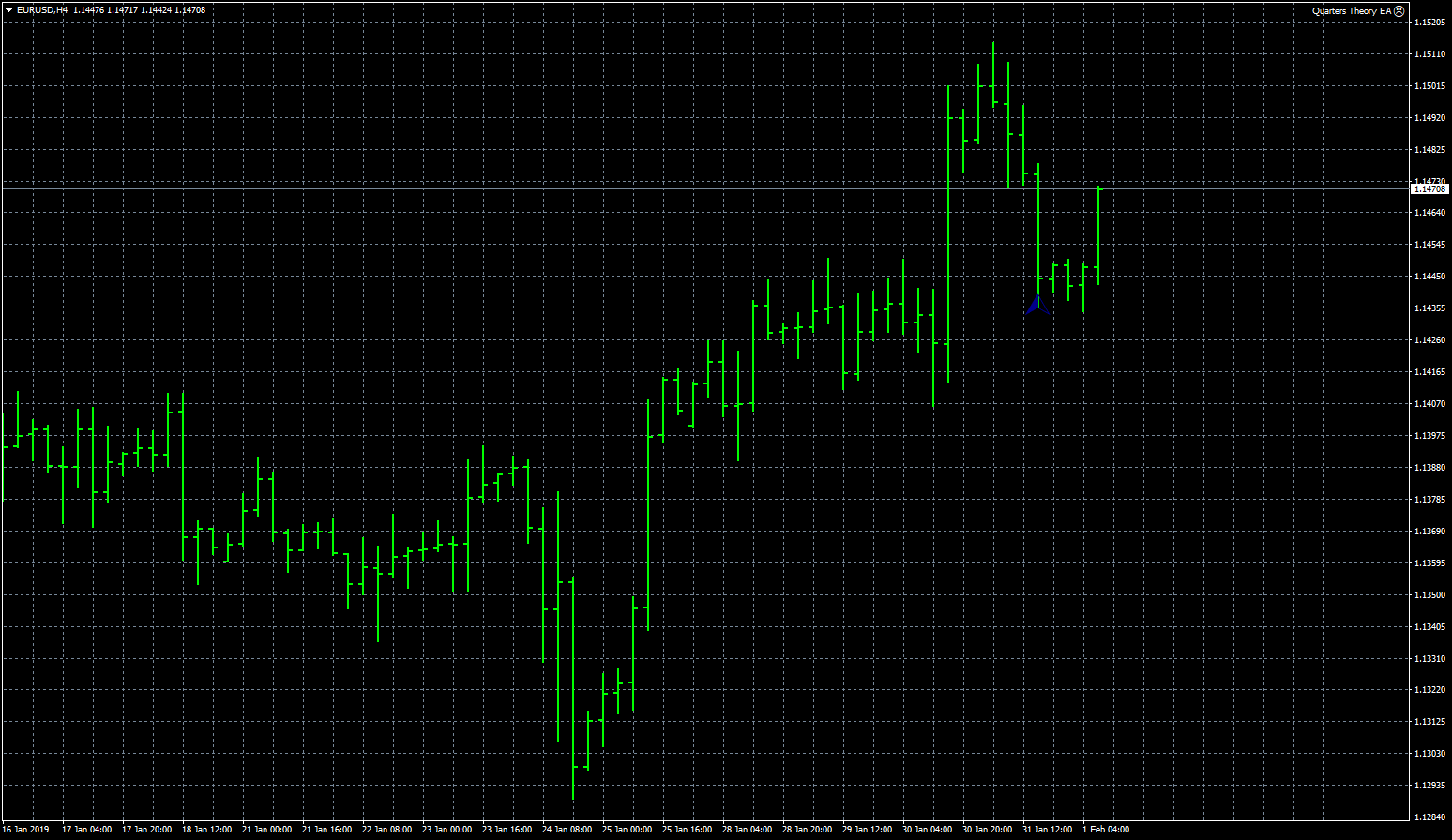Click the 1.15205 price axis label
This screenshot has width=1452, height=840.
[1429, 22]
